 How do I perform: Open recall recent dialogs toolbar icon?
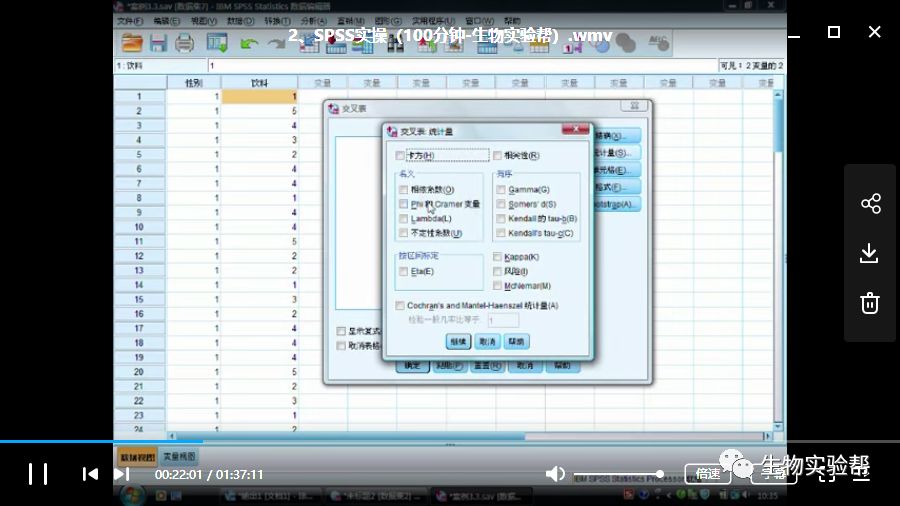click(217, 43)
